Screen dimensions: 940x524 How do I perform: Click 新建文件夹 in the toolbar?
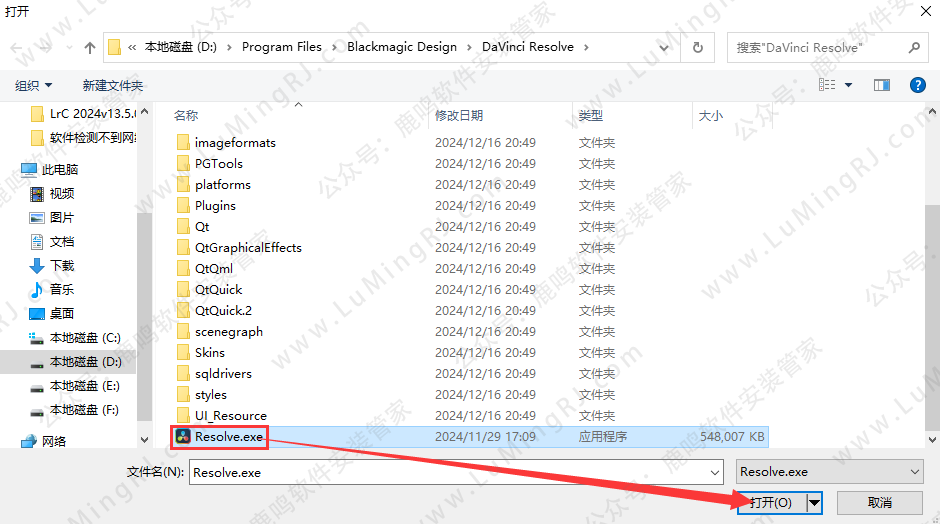point(112,86)
